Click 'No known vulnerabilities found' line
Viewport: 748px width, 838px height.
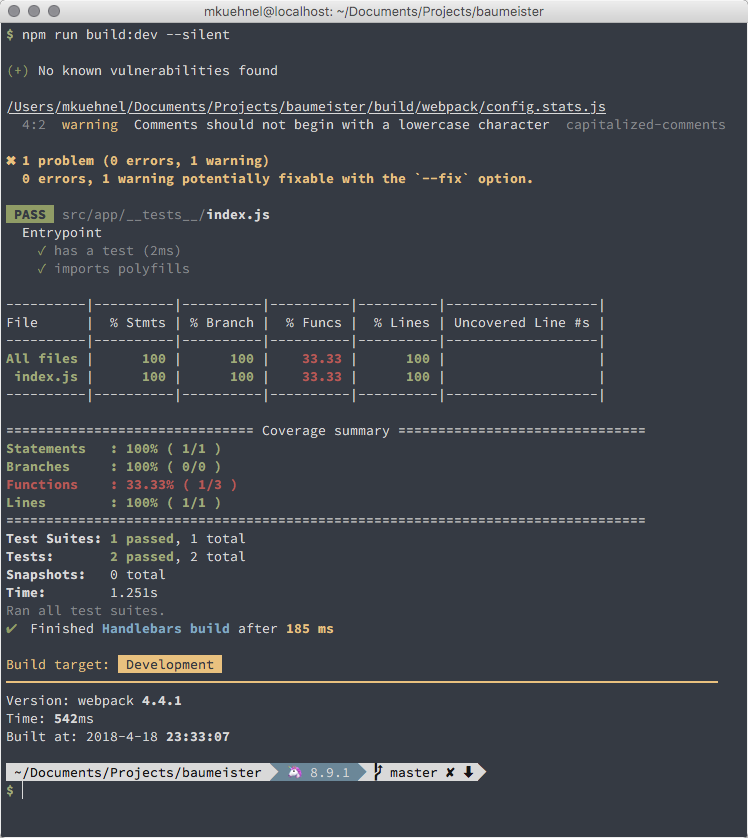click(x=158, y=71)
